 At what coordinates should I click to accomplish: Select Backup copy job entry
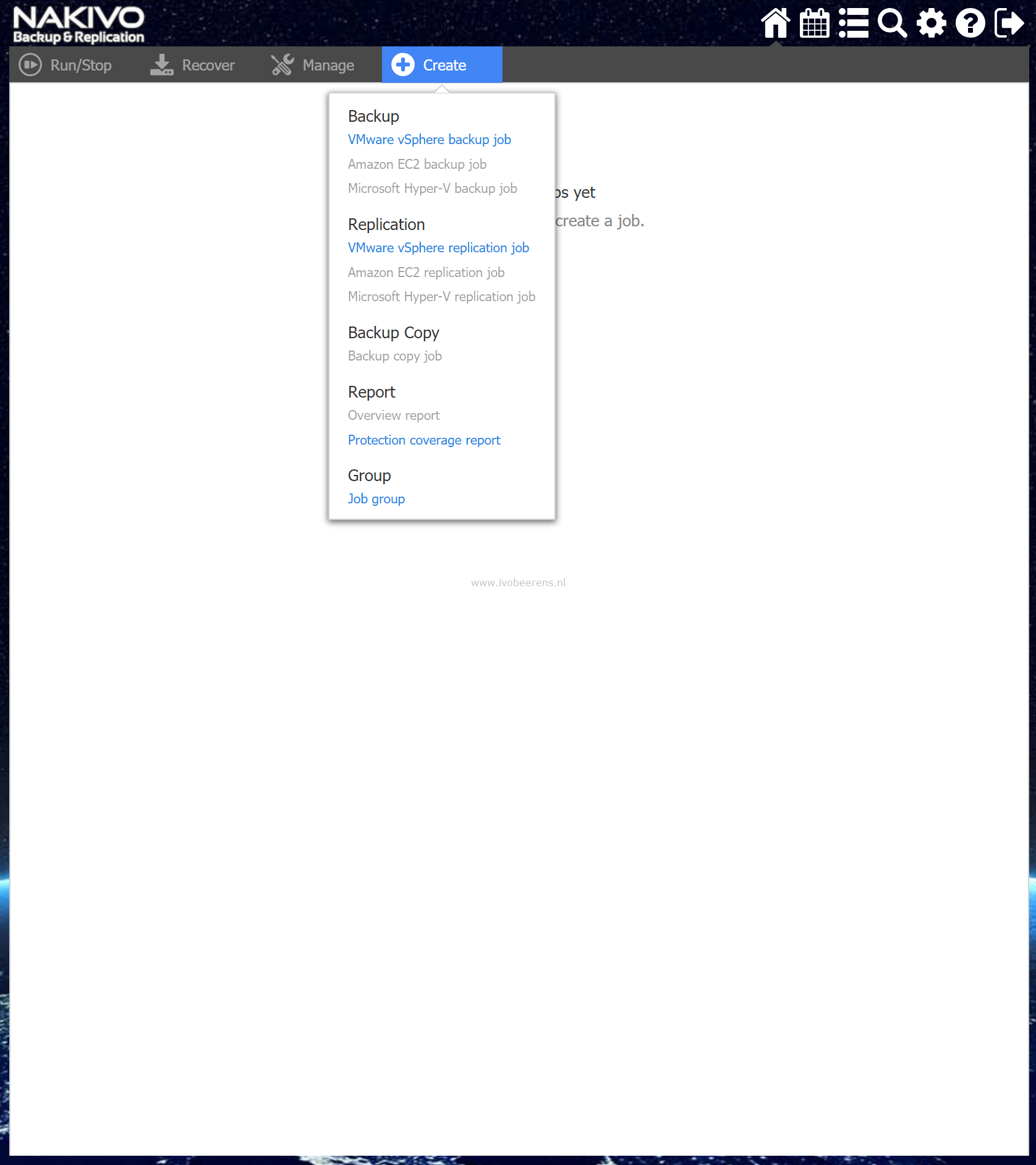(395, 356)
